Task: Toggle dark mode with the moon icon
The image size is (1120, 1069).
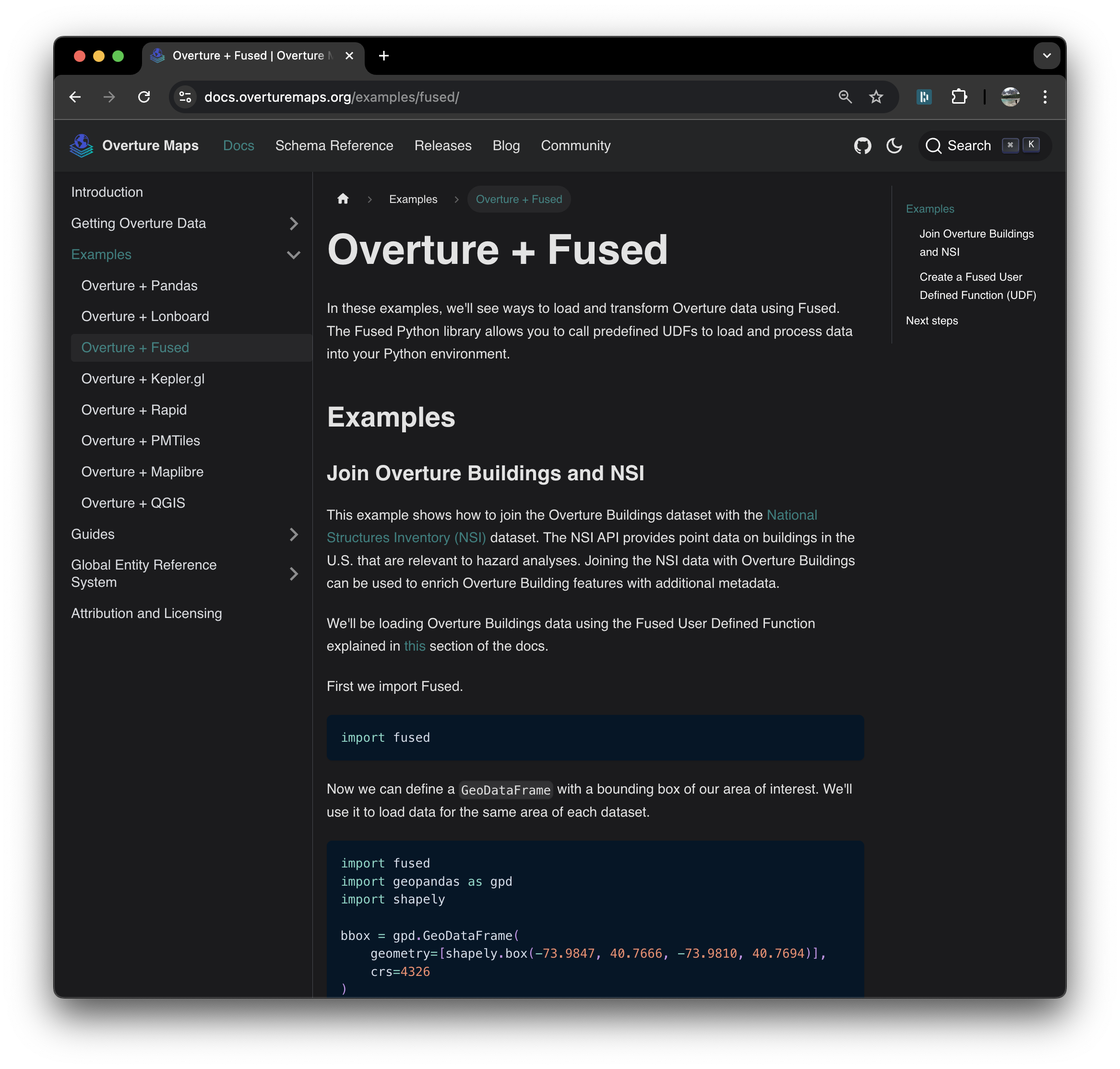Action: (894, 146)
